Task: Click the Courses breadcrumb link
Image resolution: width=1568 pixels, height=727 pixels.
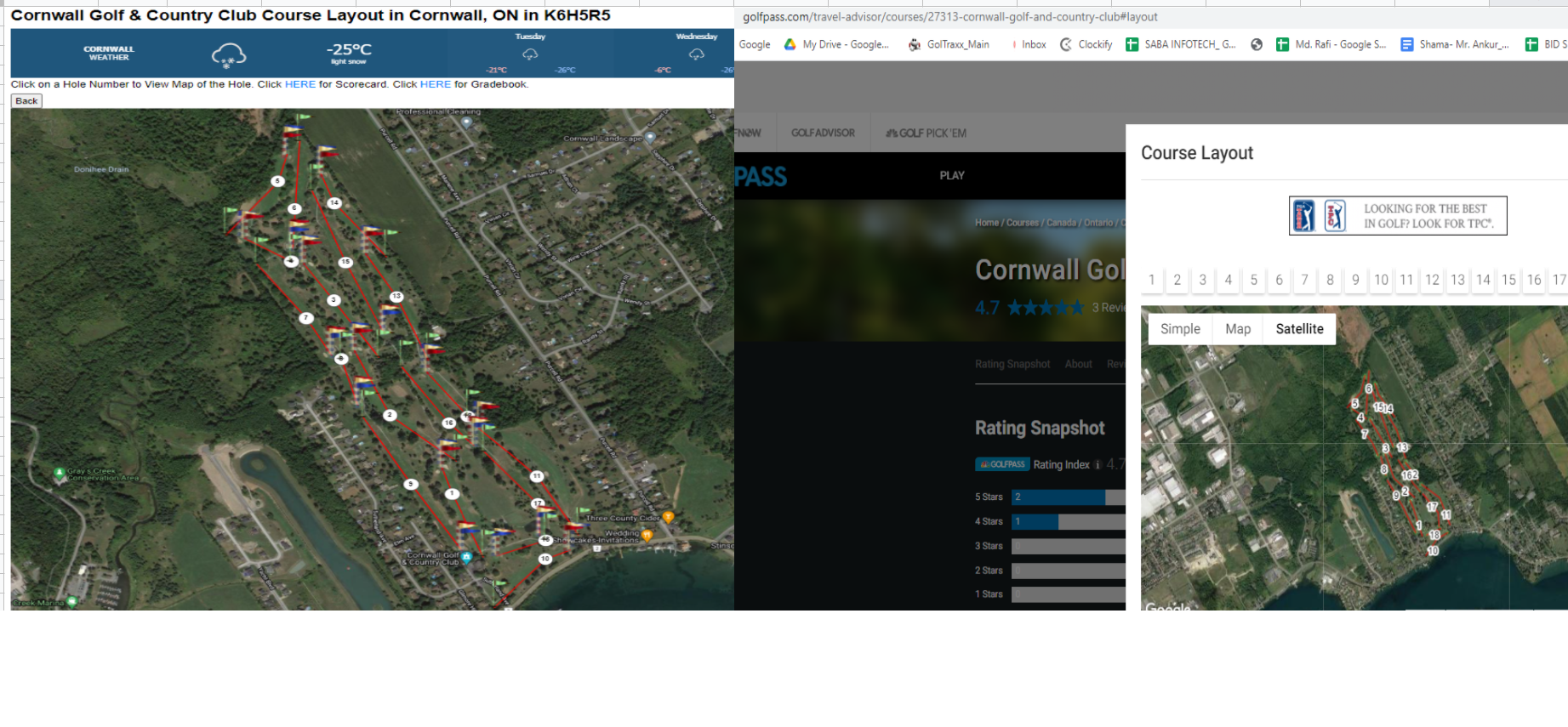Action: pos(1023,223)
